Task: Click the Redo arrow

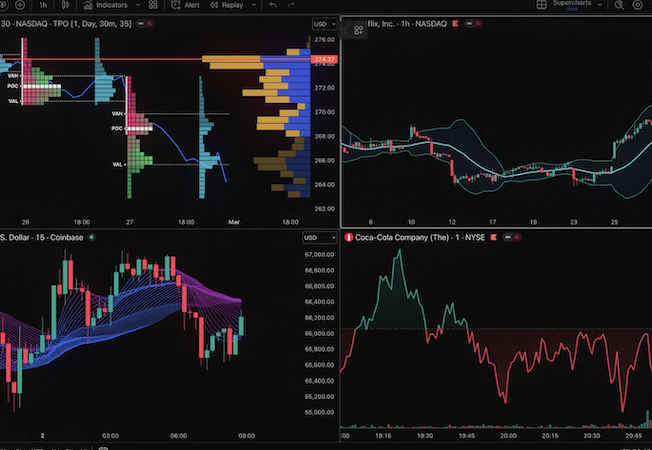Action: coord(291,5)
